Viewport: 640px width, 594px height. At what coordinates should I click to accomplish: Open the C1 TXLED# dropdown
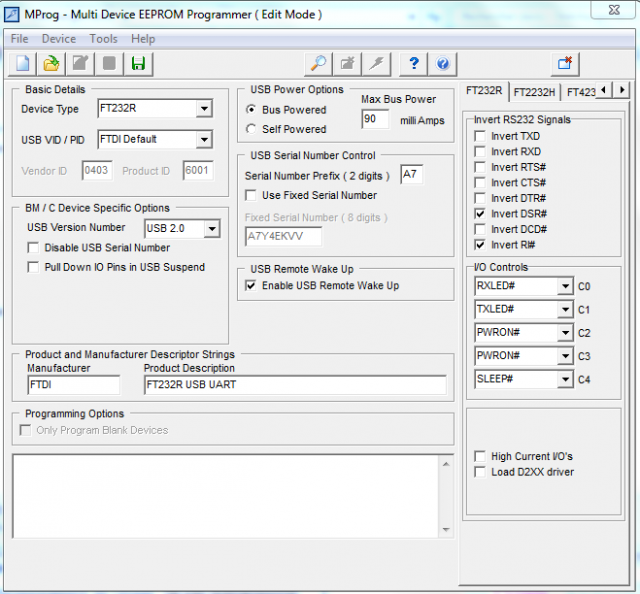[x=565, y=309]
